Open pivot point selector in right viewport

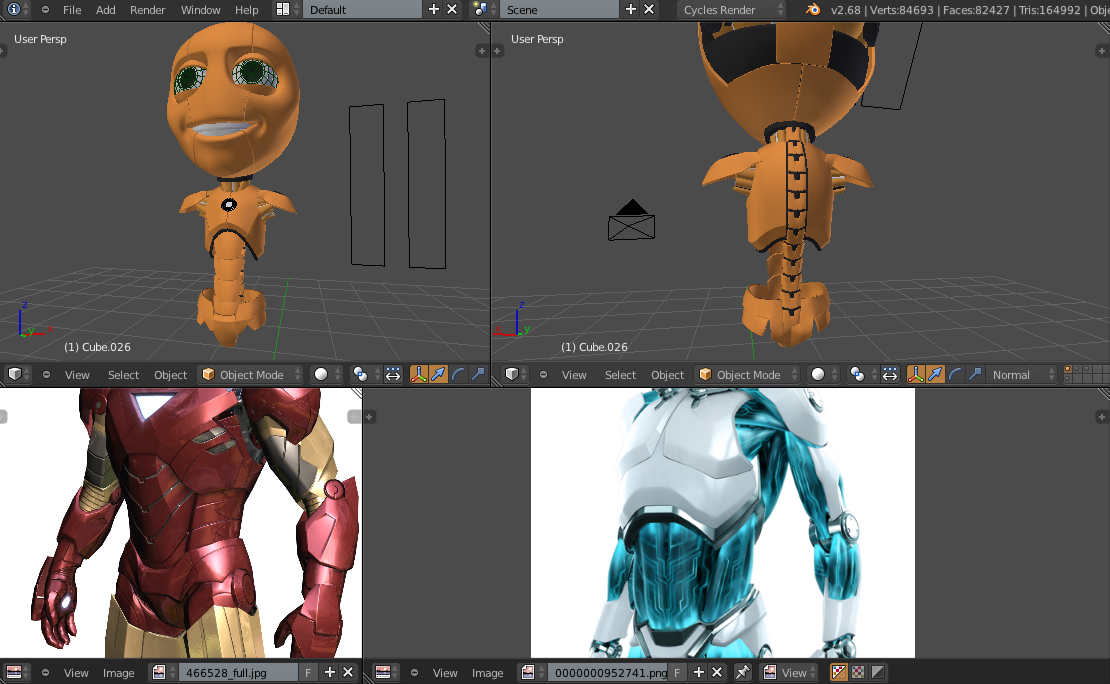862,375
